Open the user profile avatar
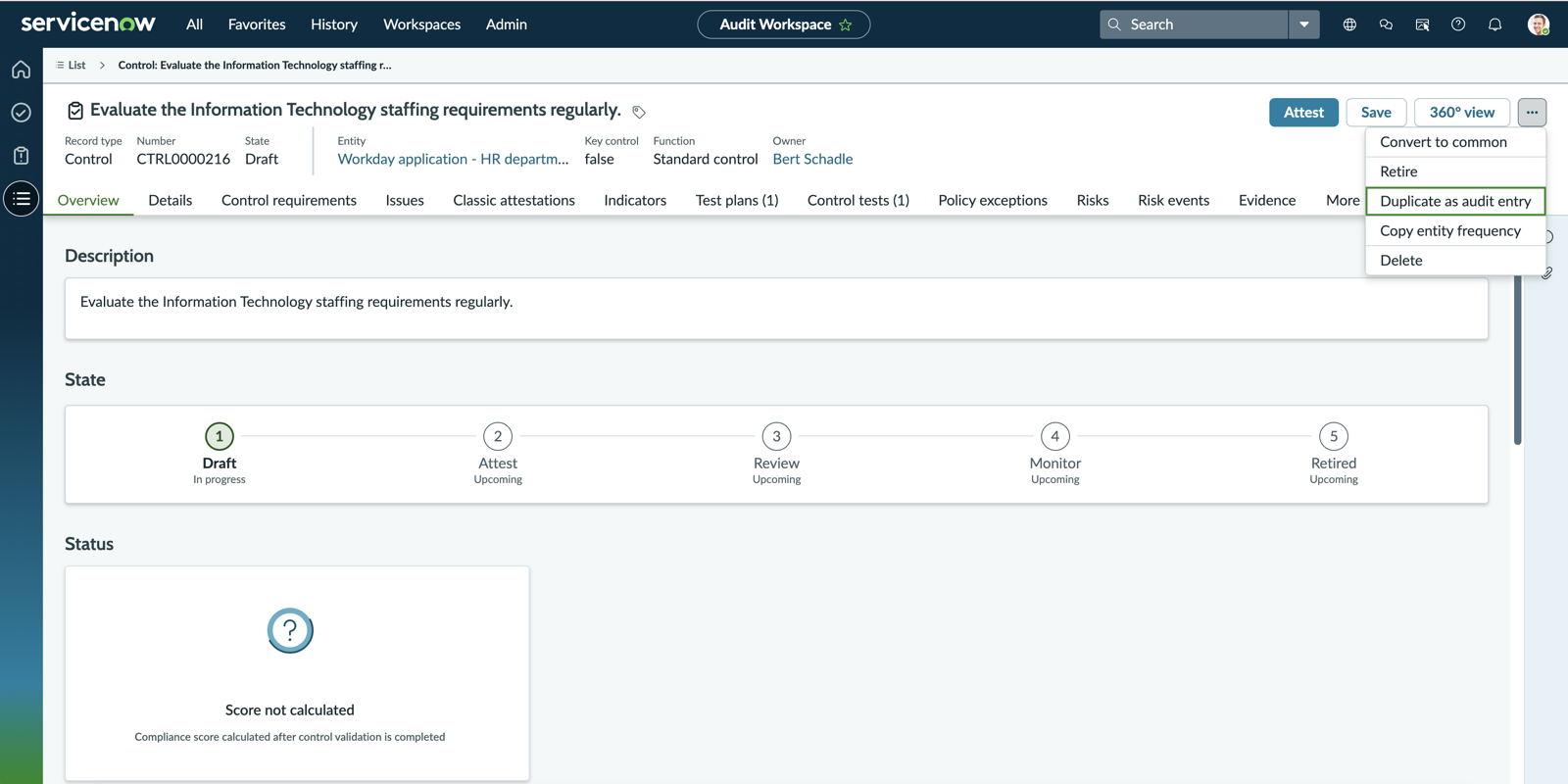Viewport: 1568px width, 784px height. point(1539,24)
